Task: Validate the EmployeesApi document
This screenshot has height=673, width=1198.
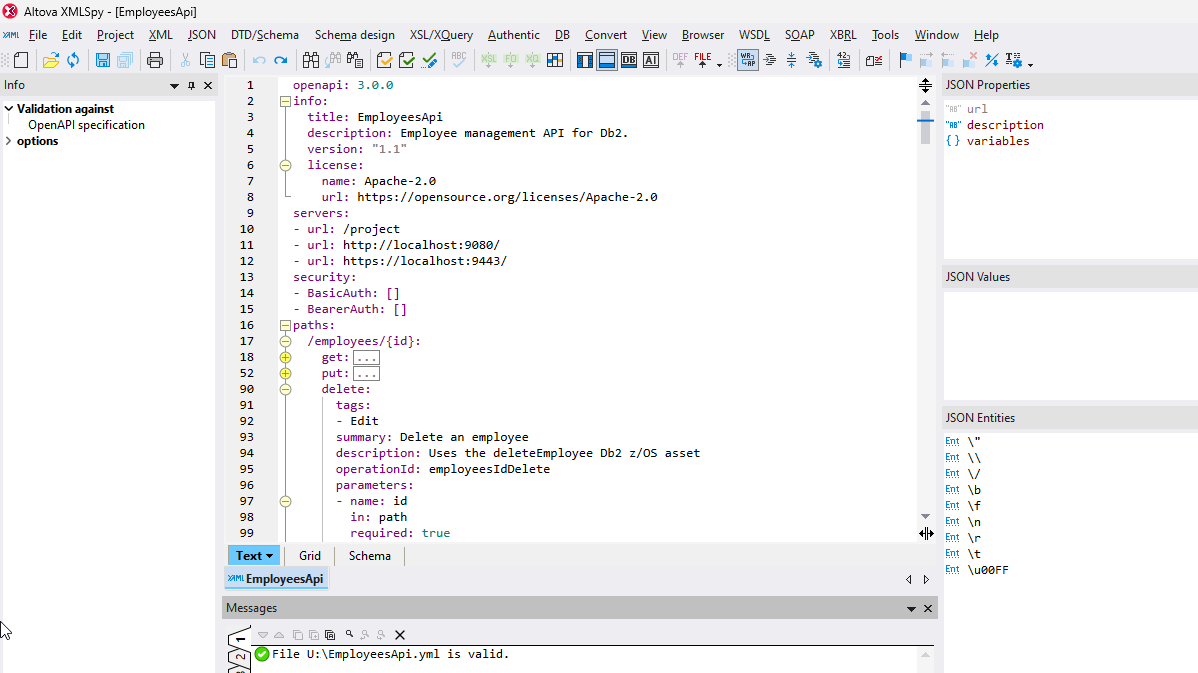Action: point(407,60)
